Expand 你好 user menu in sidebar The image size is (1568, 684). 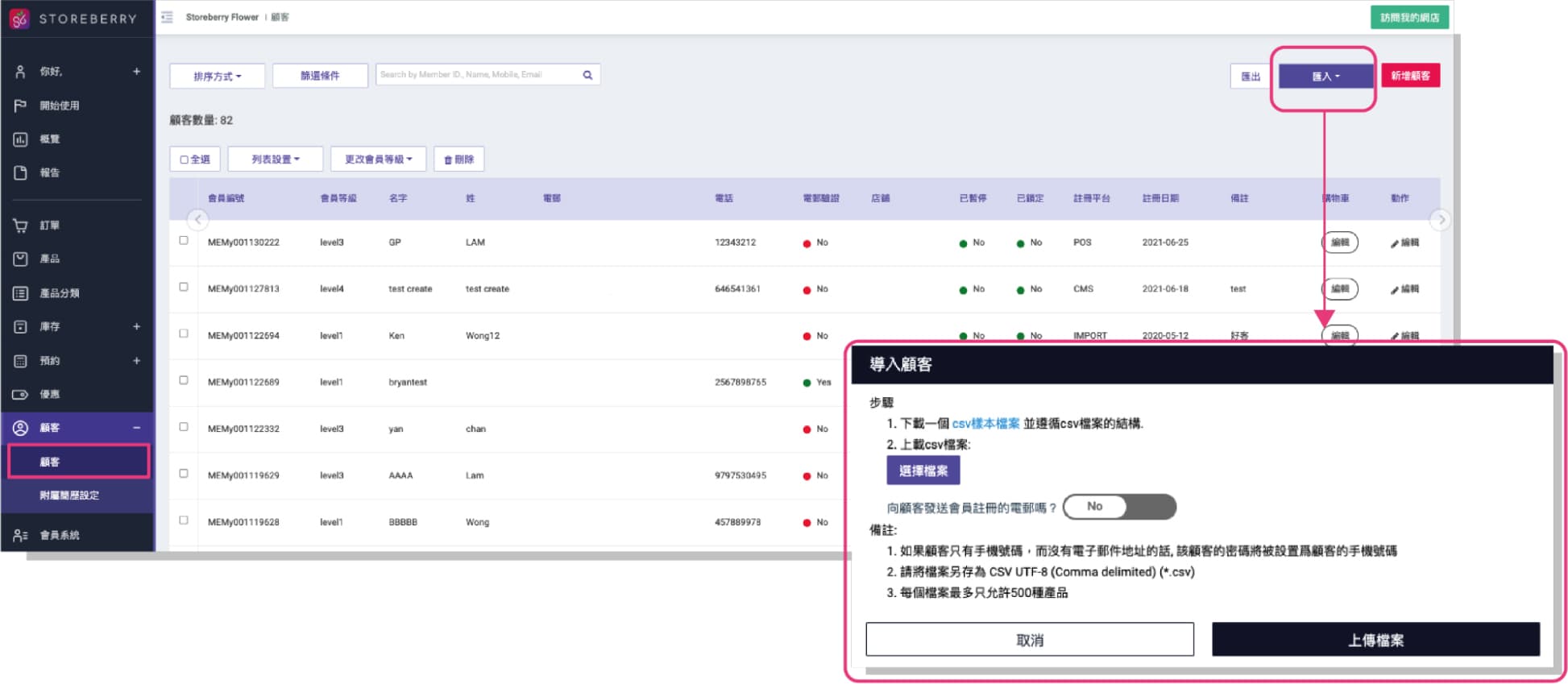pos(137,72)
